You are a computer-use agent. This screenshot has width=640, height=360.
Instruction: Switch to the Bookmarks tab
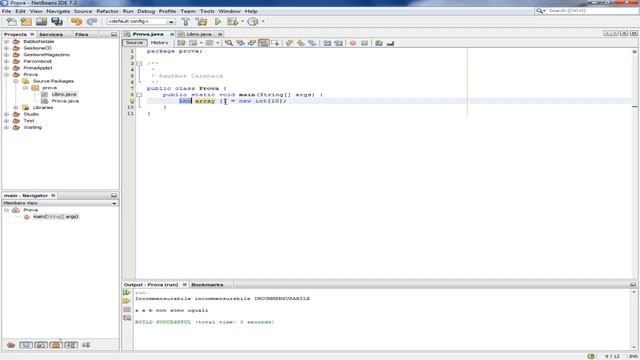[x=207, y=284]
